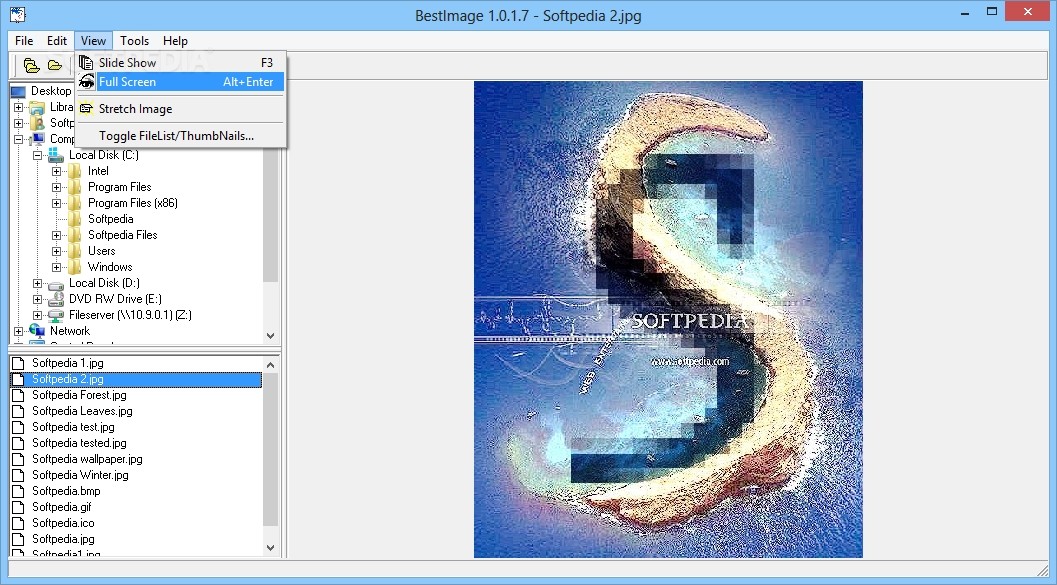Click the Windows folder icon
This screenshot has height=585, width=1057.
click(75, 267)
